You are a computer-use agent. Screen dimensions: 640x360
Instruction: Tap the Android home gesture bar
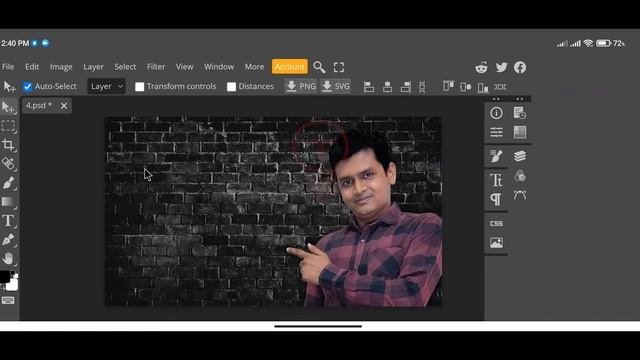(x=318, y=326)
